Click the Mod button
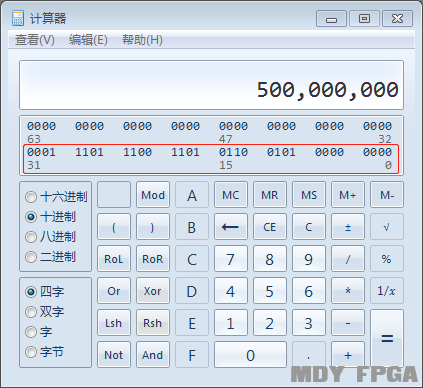 point(153,195)
